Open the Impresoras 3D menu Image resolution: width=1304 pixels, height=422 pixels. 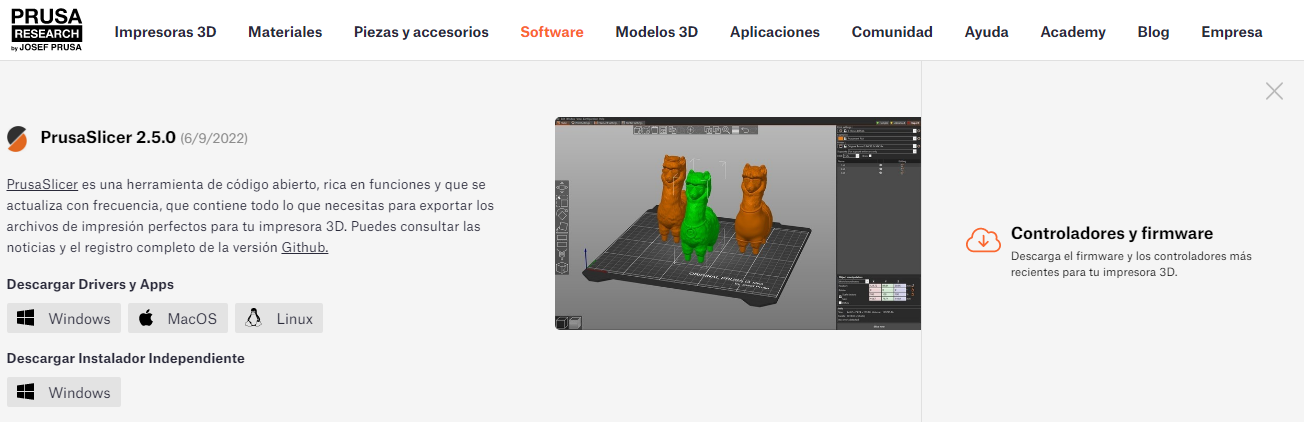[165, 32]
